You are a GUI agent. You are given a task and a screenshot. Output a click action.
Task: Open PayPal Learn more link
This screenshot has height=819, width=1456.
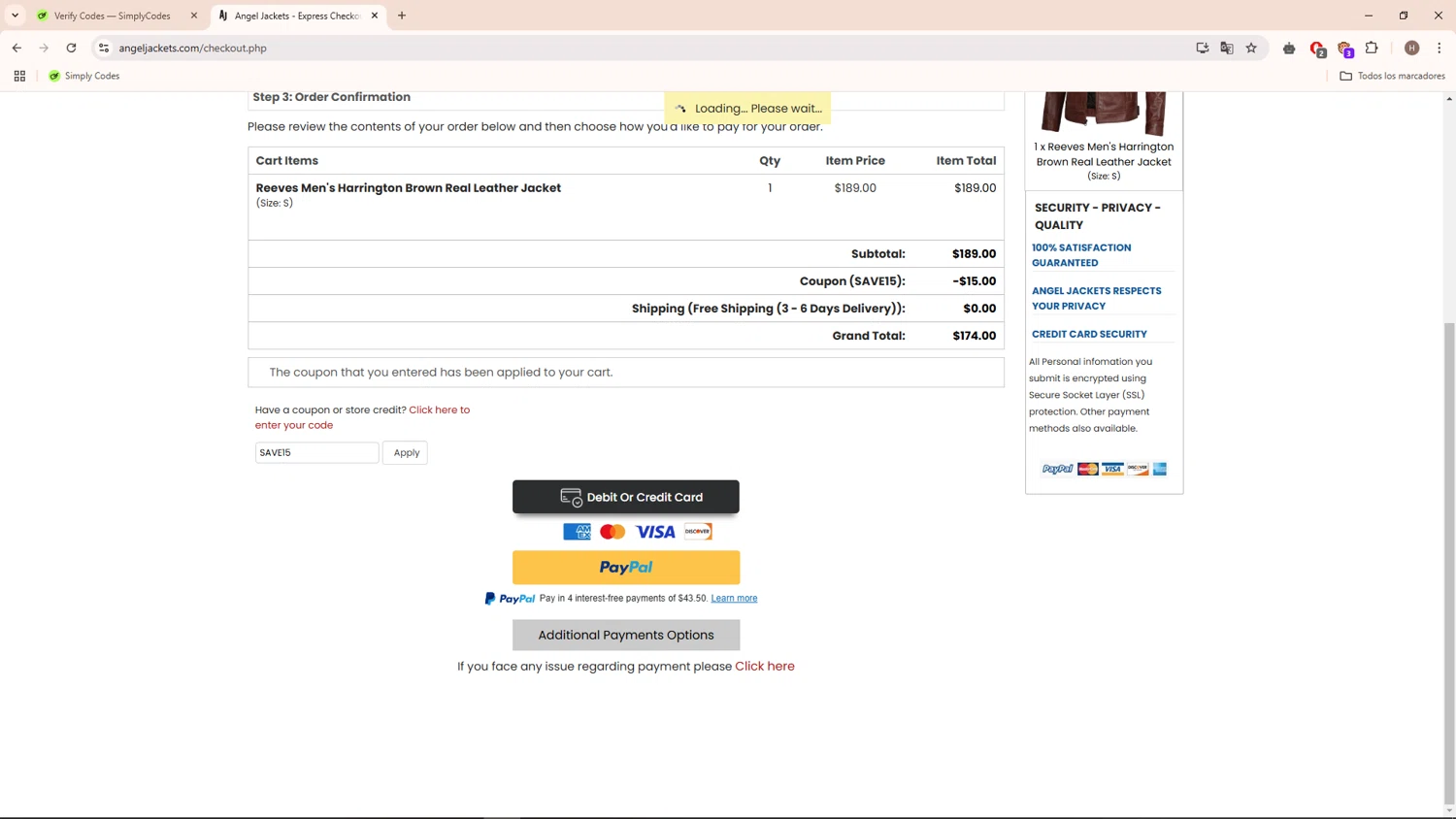click(x=734, y=599)
